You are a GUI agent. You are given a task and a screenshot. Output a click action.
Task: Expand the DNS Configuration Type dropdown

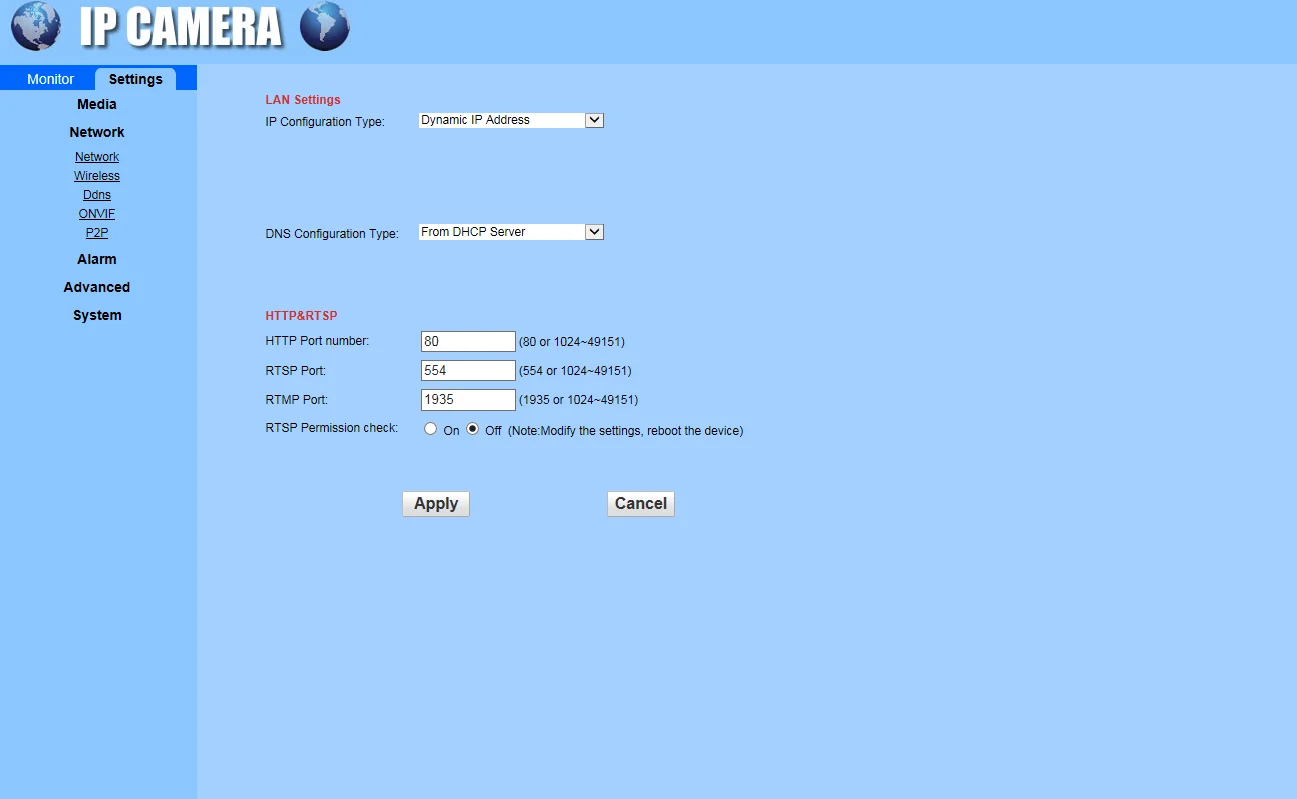coord(511,232)
